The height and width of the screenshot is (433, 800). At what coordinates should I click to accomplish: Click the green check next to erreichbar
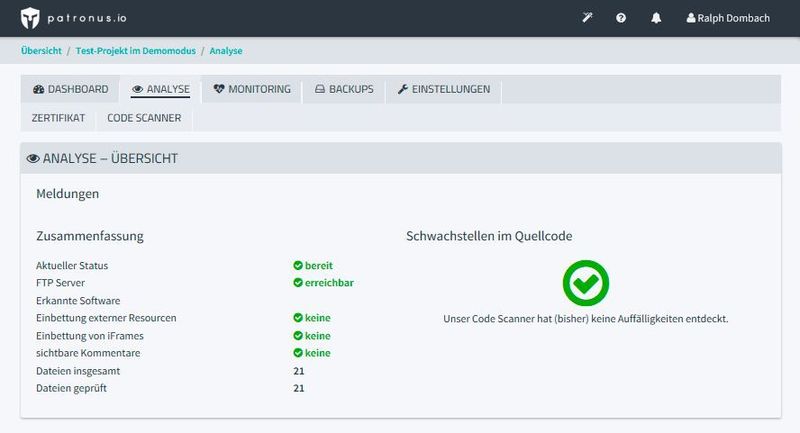[298, 283]
